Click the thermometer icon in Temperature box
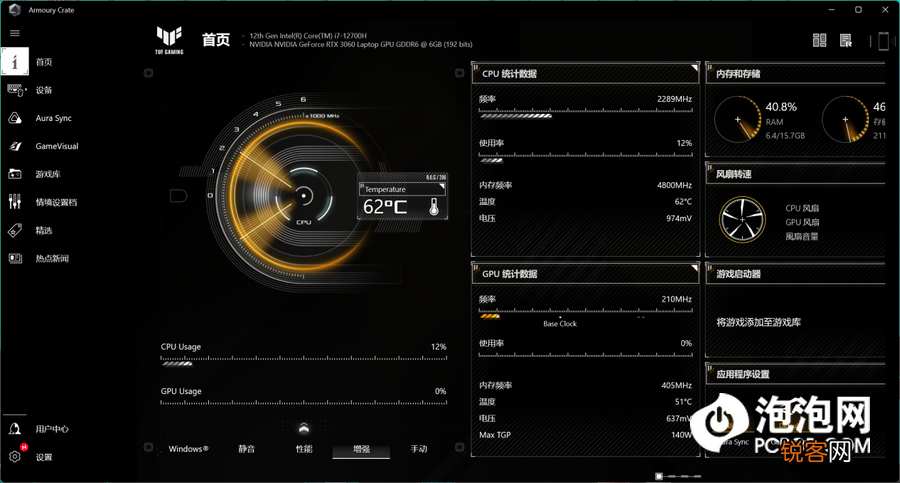The image size is (900, 483). (434, 207)
